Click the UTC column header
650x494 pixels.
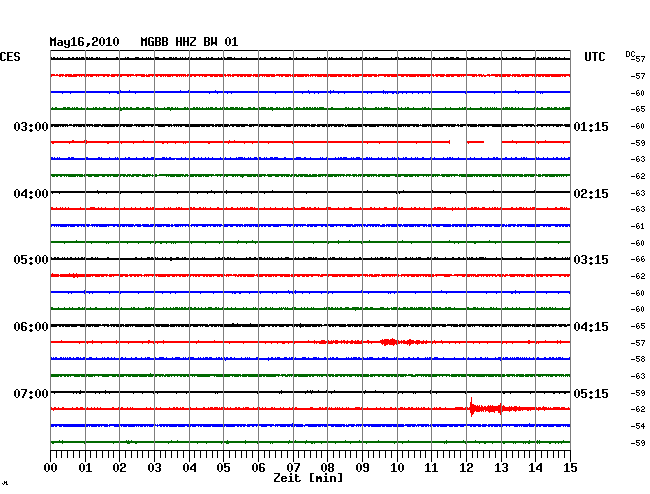[x=594, y=57]
